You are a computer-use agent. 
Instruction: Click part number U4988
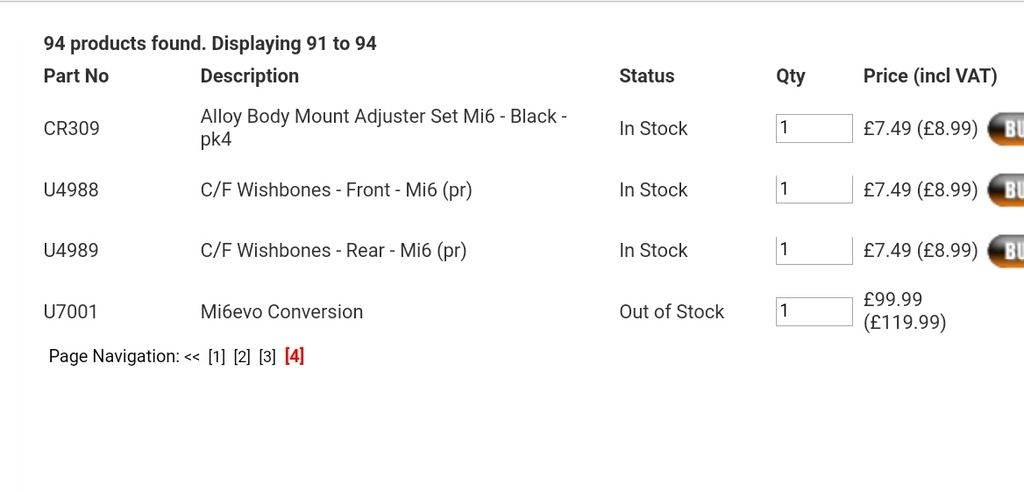(x=71, y=190)
